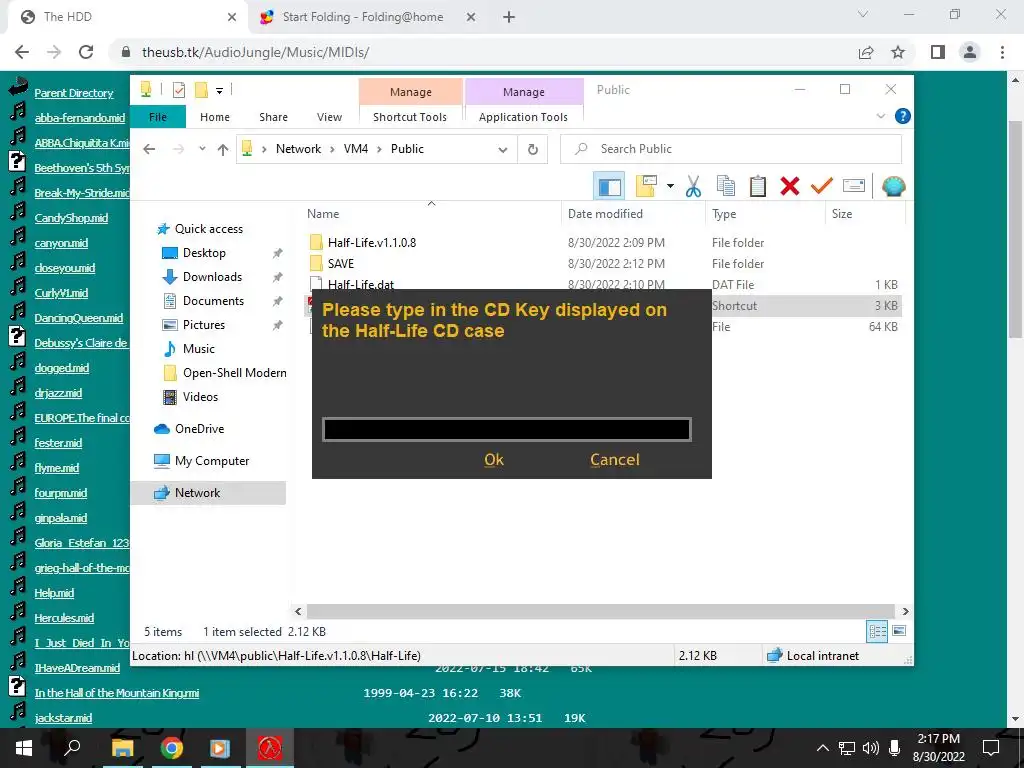Refresh the Public folder view

coord(533,150)
